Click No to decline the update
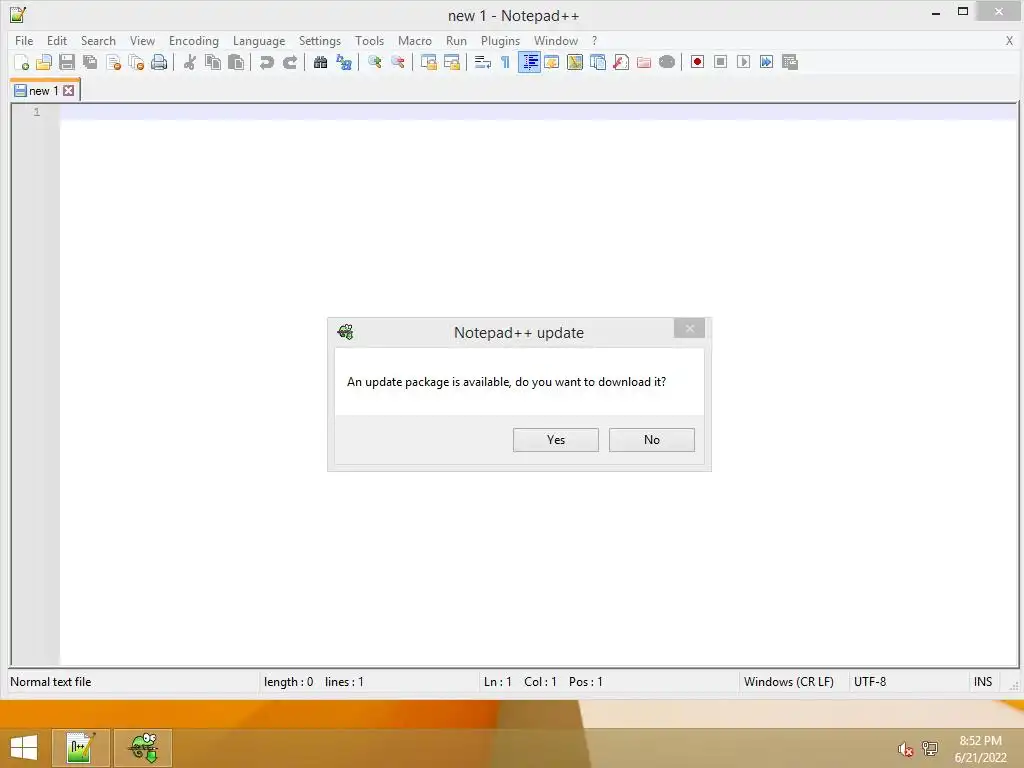 point(652,440)
